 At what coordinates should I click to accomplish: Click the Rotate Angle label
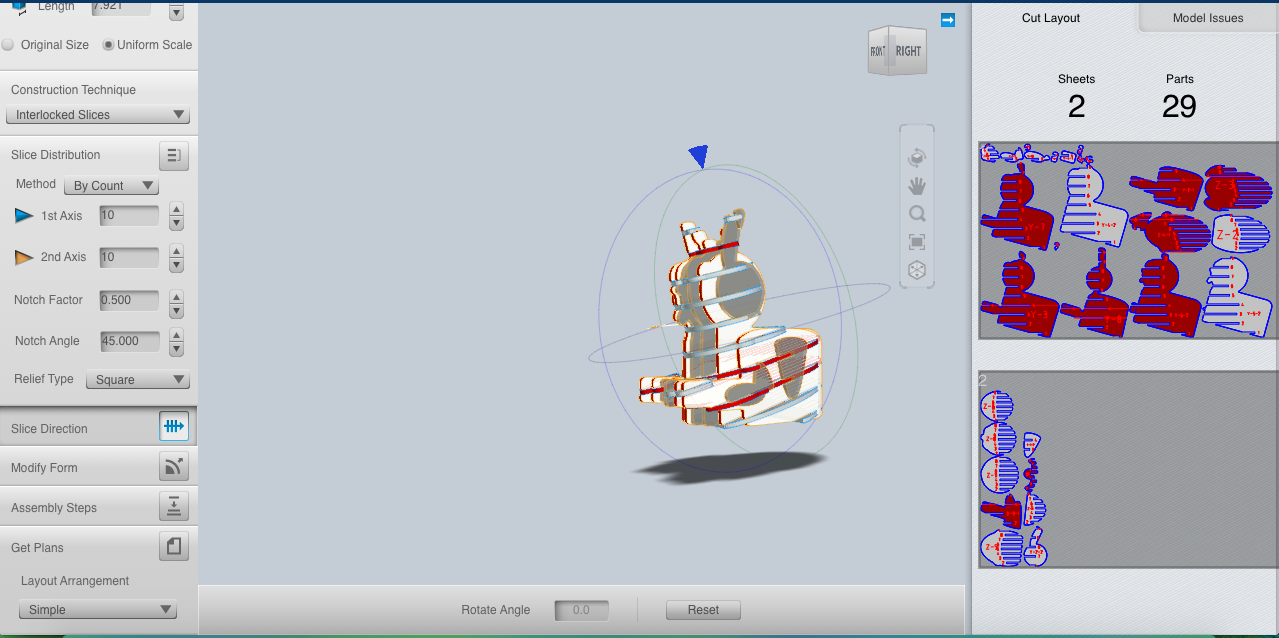[x=495, y=610]
